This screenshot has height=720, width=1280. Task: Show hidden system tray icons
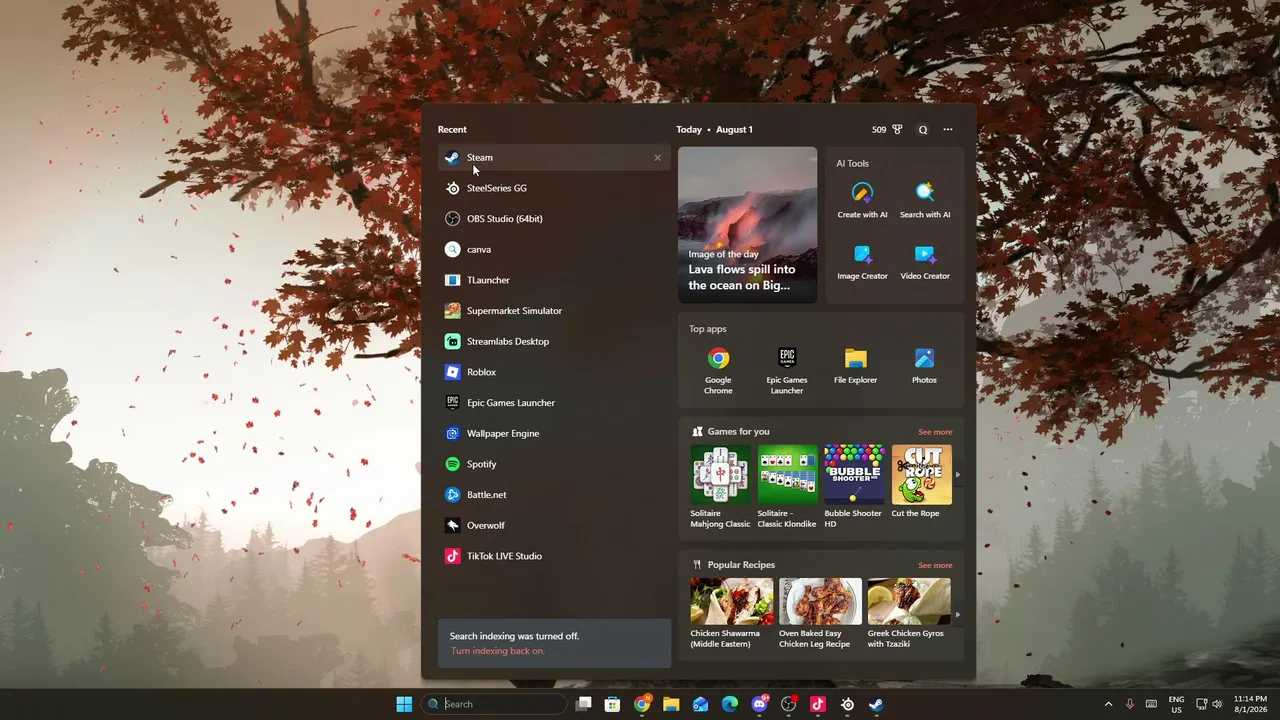tap(1108, 704)
